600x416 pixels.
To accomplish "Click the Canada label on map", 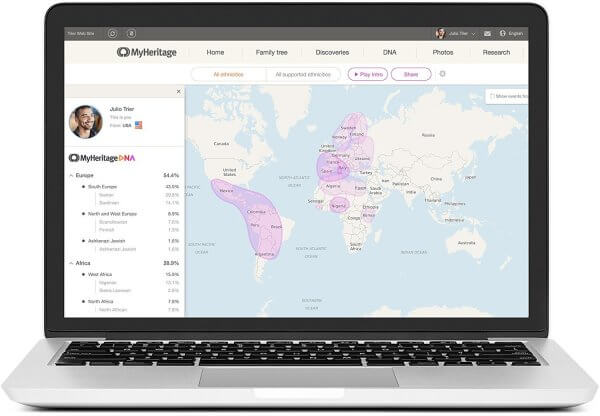I will (x=221, y=144).
